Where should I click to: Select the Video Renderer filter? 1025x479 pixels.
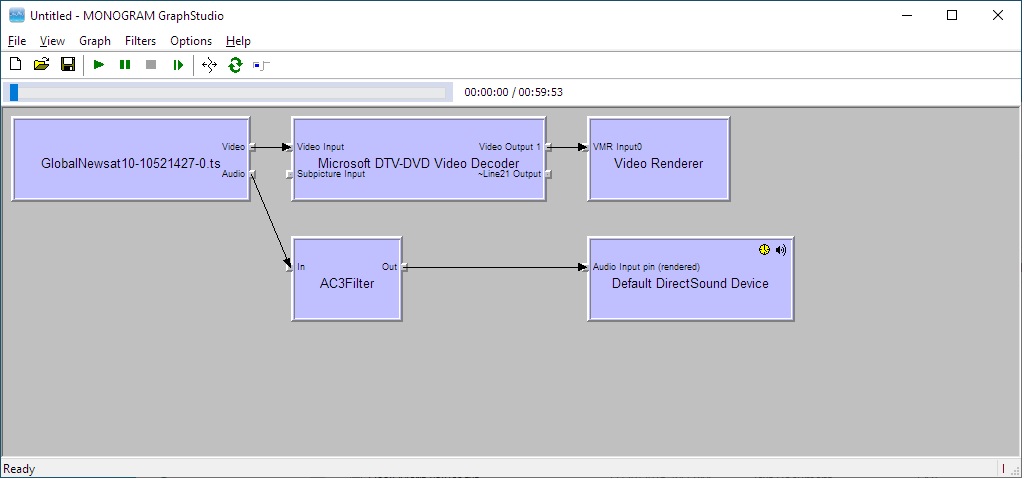point(658,159)
